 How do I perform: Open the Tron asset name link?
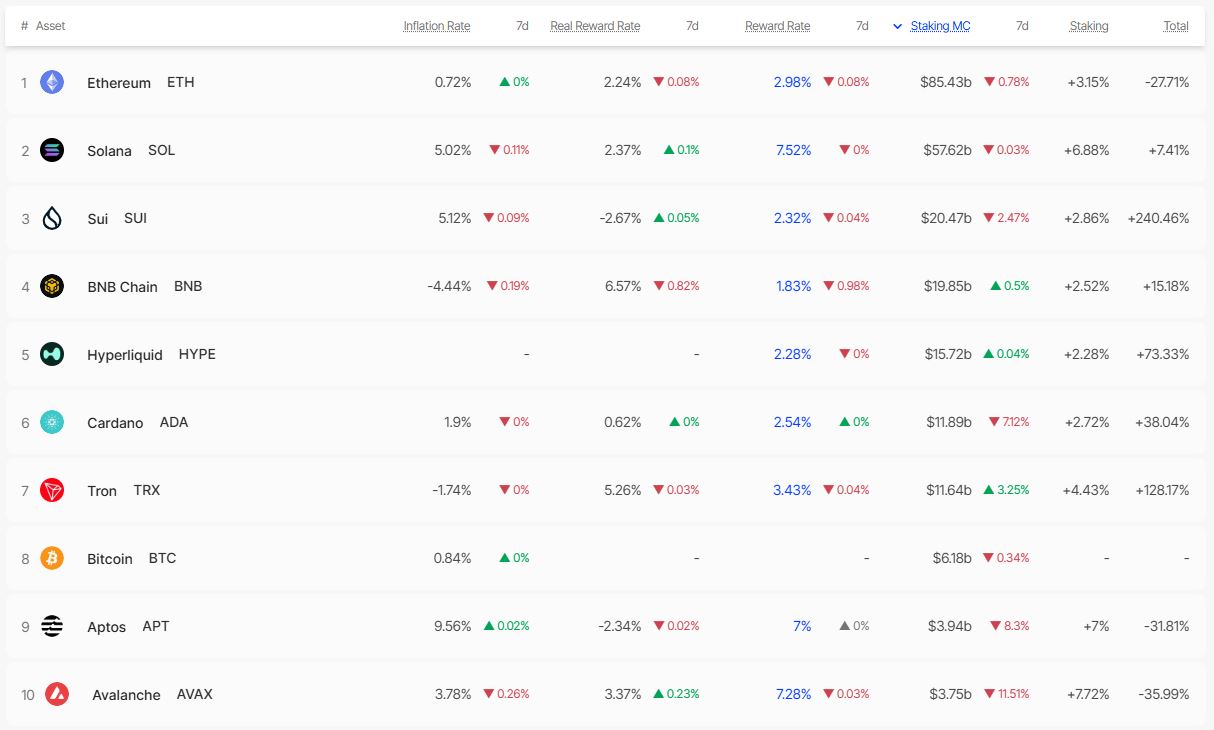tap(102, 491)
